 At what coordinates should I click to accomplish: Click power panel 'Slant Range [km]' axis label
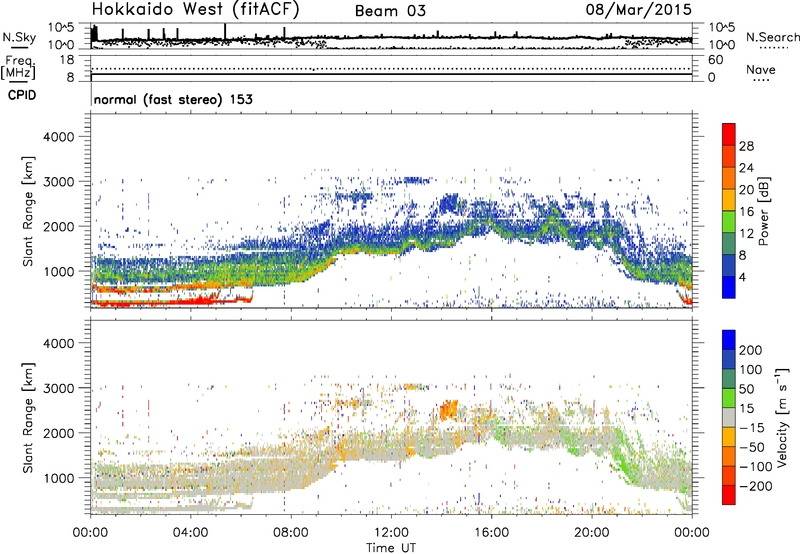tap(28, 211)
